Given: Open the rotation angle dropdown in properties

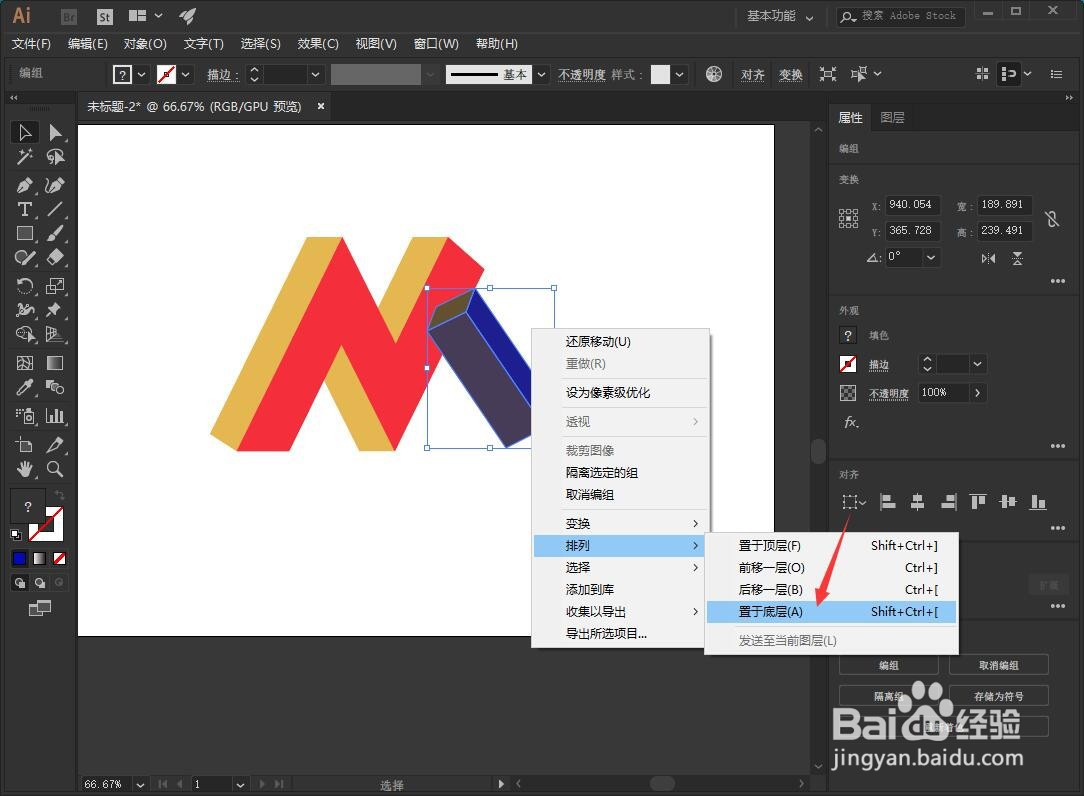Looking at the screenshot, I should pos(931,257).
